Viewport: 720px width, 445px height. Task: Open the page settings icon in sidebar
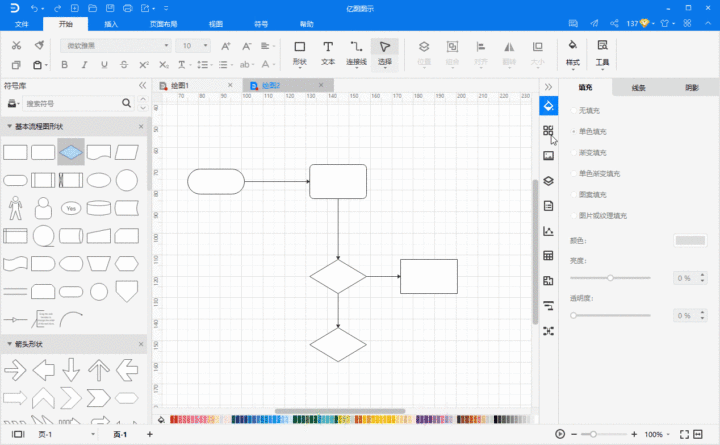(x=548, y=206)
